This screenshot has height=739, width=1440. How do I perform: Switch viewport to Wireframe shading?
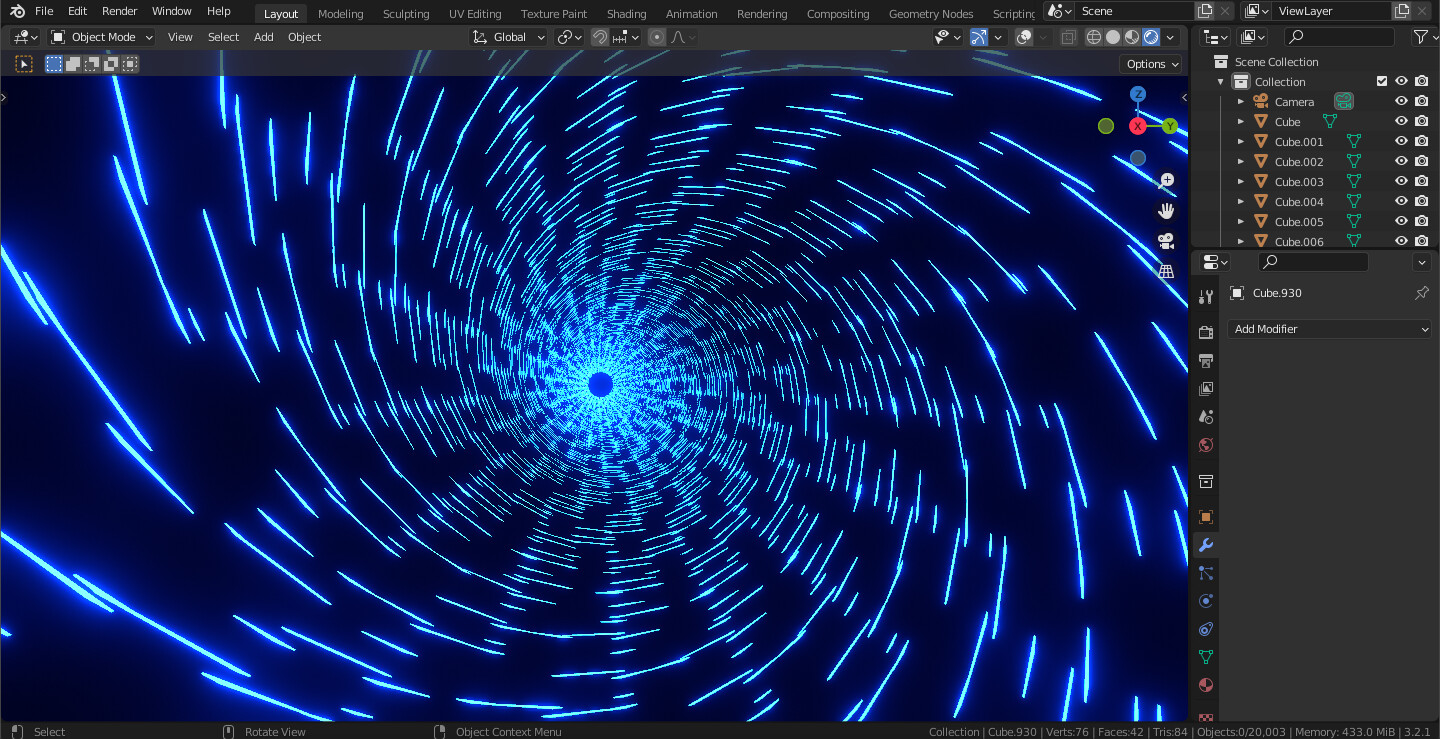(x=1094, y=37)
